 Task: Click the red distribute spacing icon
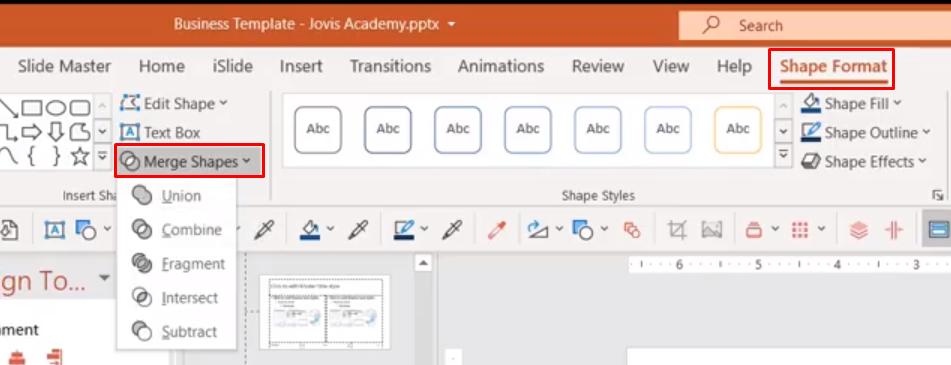tap(895, 230)
